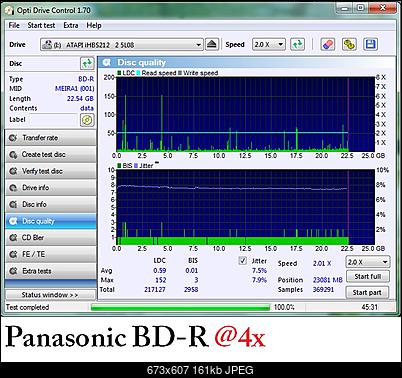Click the Test completed status text
The height and width of the screenshot is (378, 402).
pos(28,307)
